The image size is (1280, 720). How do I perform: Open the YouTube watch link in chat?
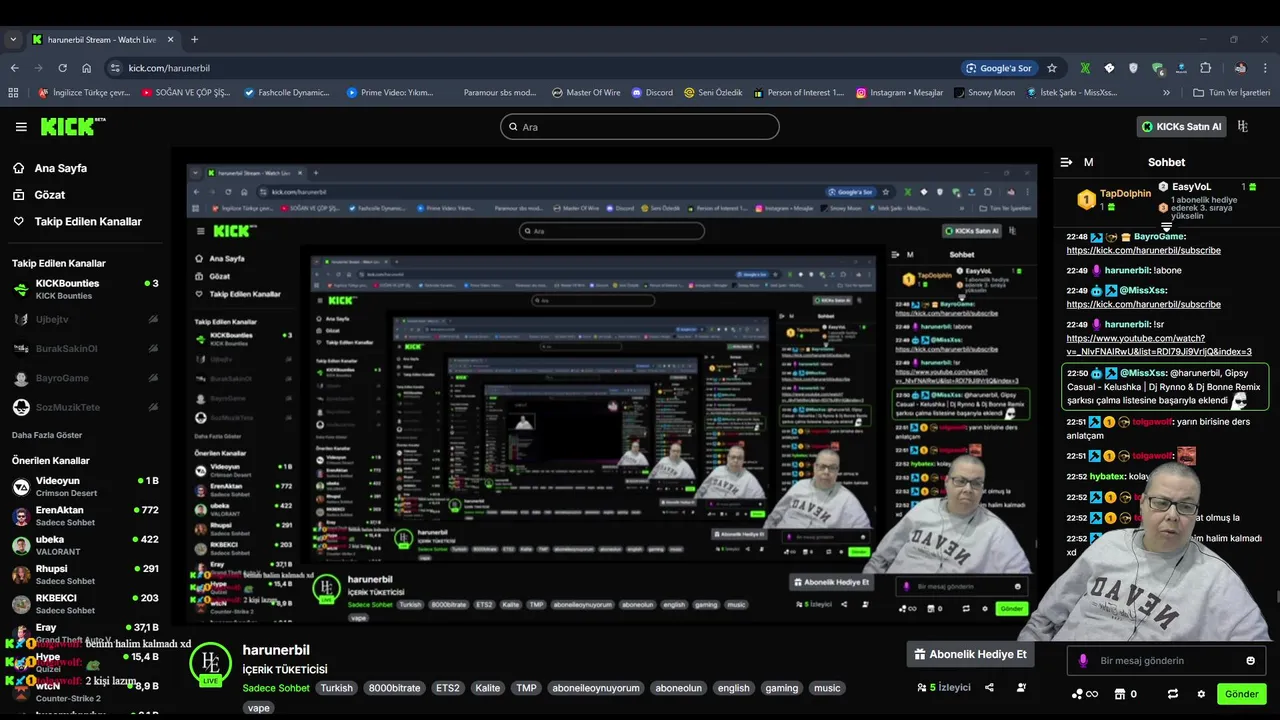coord(1158,345)
